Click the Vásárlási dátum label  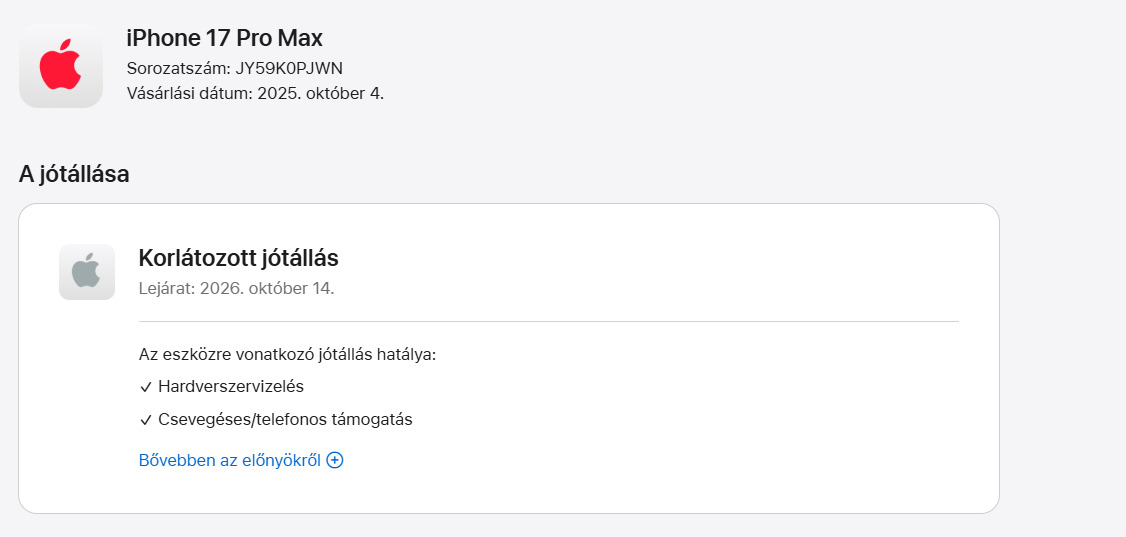click(188, 93)
